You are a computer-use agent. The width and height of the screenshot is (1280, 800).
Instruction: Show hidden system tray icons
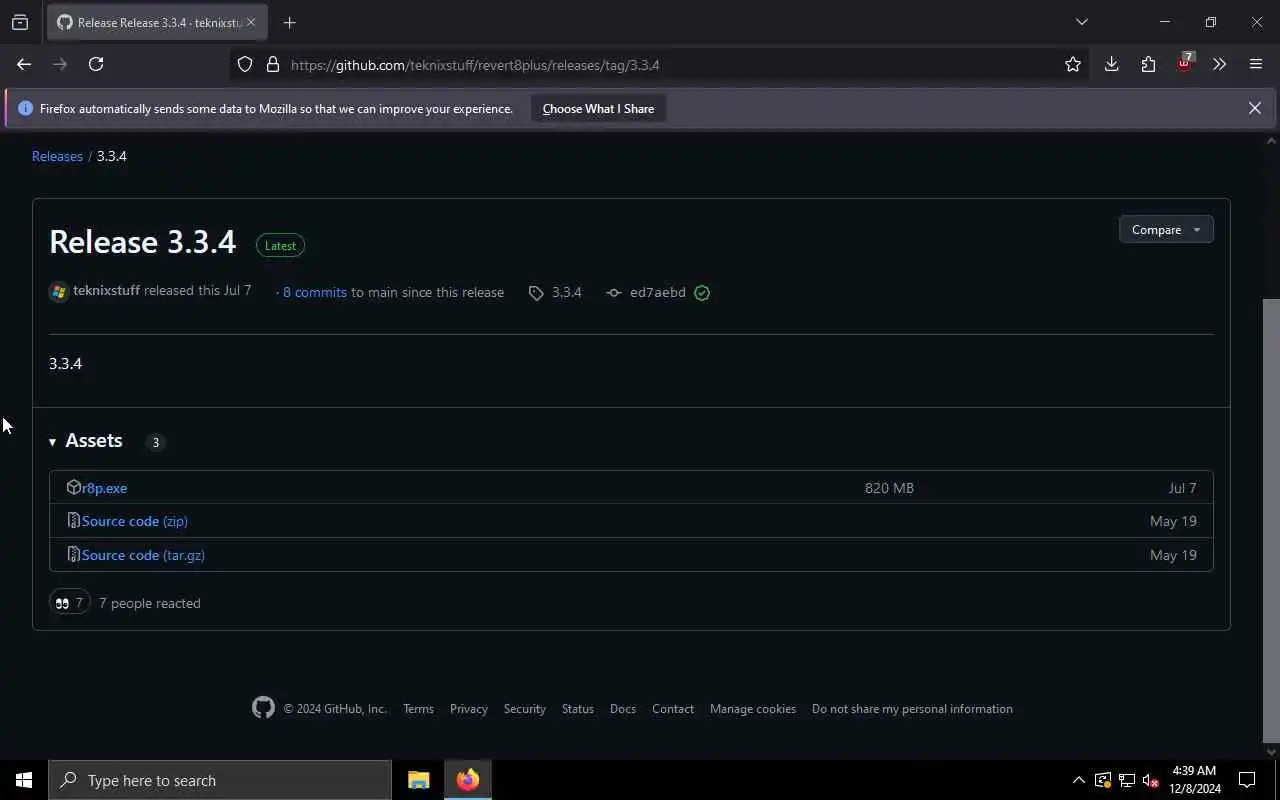(x=1078, y=780)
